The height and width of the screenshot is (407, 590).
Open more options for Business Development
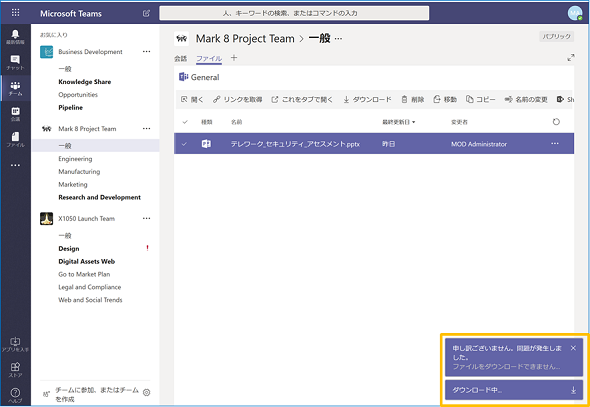[x=146, y=52]
